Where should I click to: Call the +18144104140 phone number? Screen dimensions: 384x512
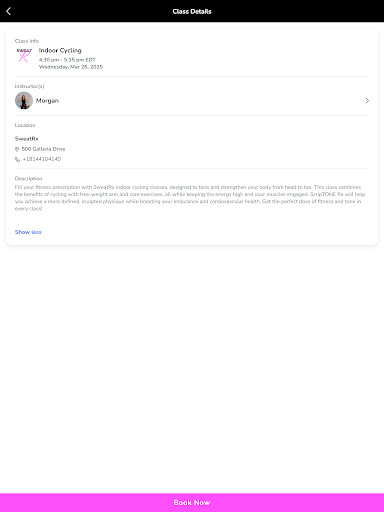pyautogui.click(x=42, y=159)
